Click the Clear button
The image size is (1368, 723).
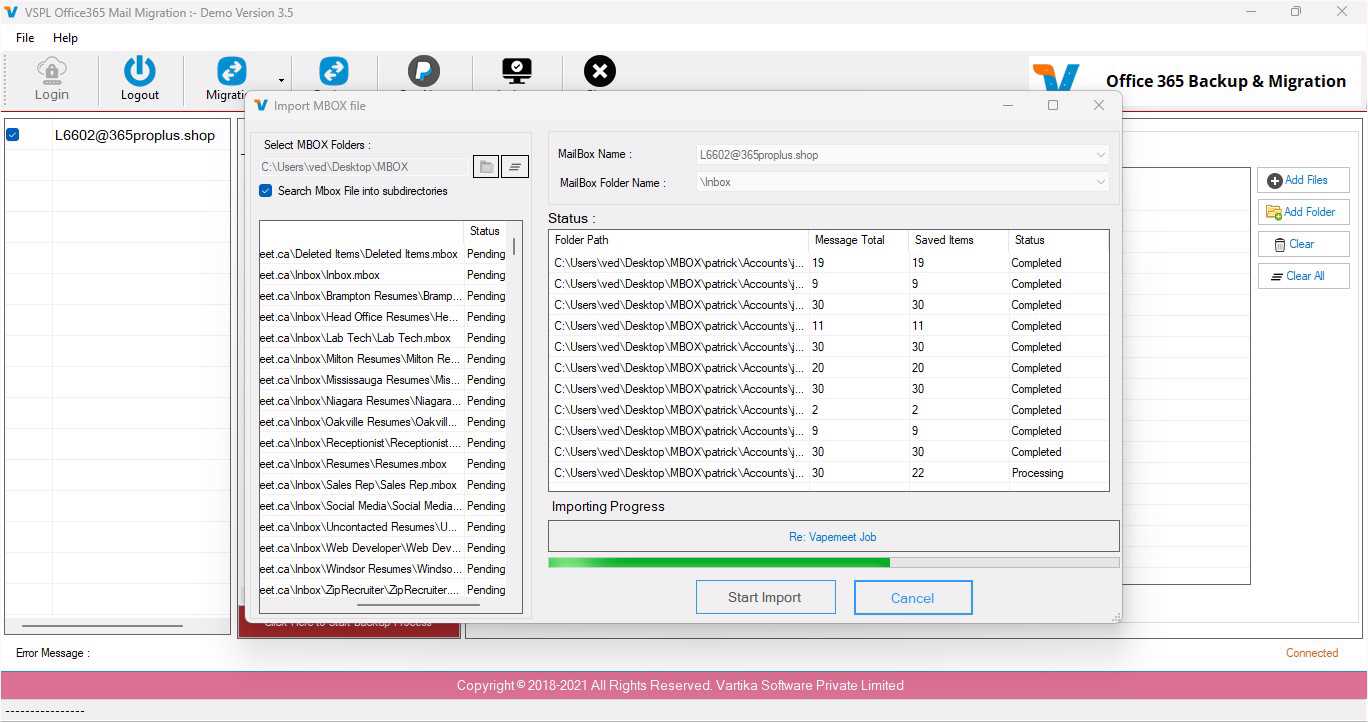(1303, 244)
